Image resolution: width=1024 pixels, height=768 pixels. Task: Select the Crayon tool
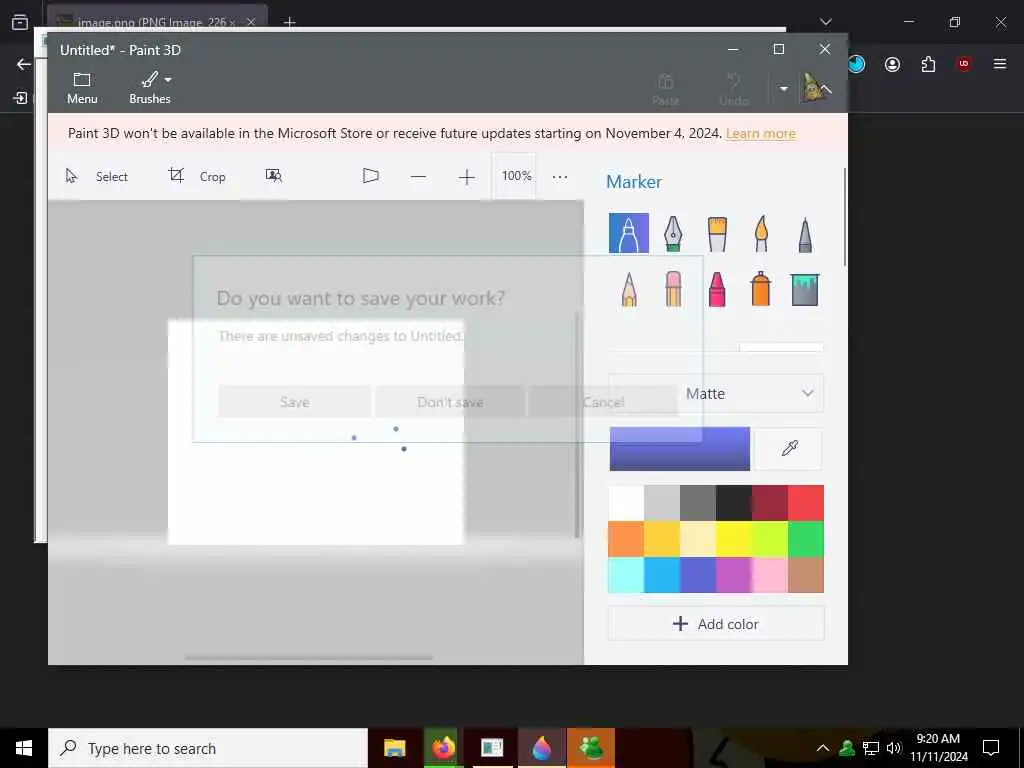click(x=717, y=289)
